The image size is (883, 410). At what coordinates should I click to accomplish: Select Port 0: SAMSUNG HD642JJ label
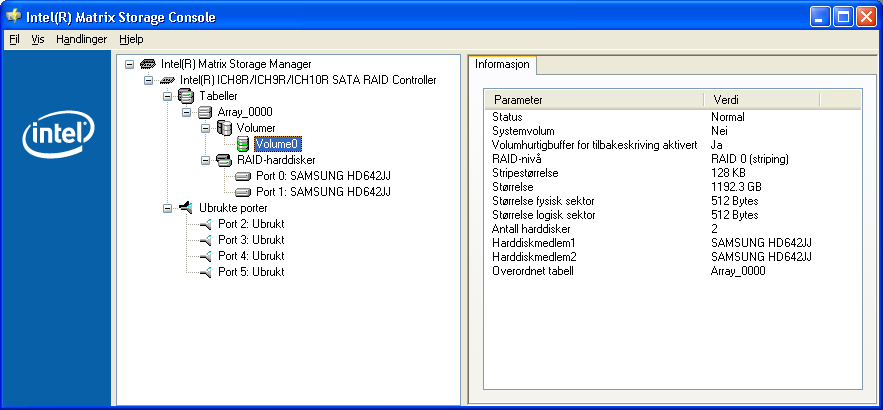point(323,176)
